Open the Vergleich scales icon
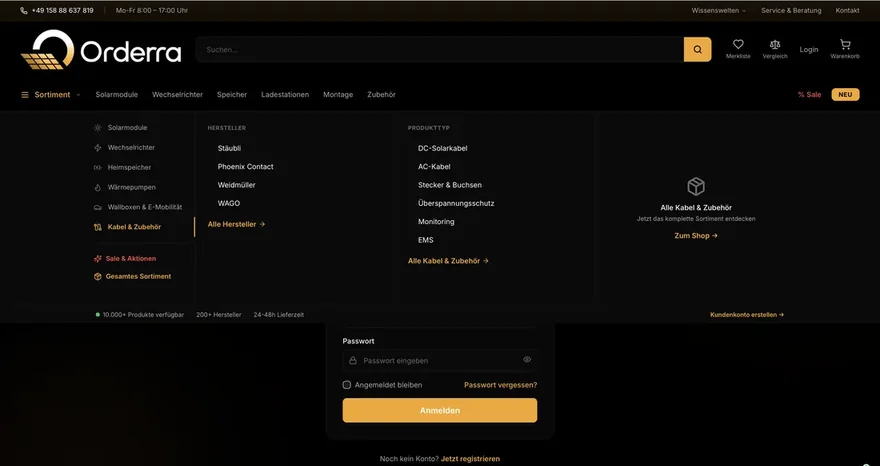880x466 pixels. coord(775,44)
